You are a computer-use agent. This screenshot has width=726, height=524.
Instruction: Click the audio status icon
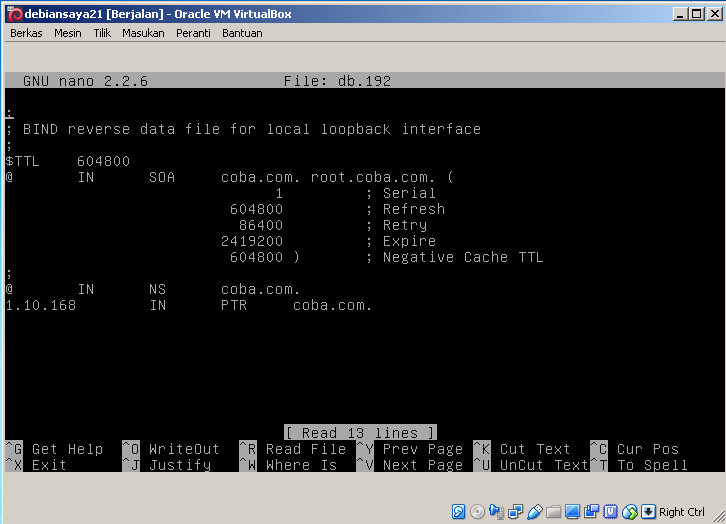496,512
